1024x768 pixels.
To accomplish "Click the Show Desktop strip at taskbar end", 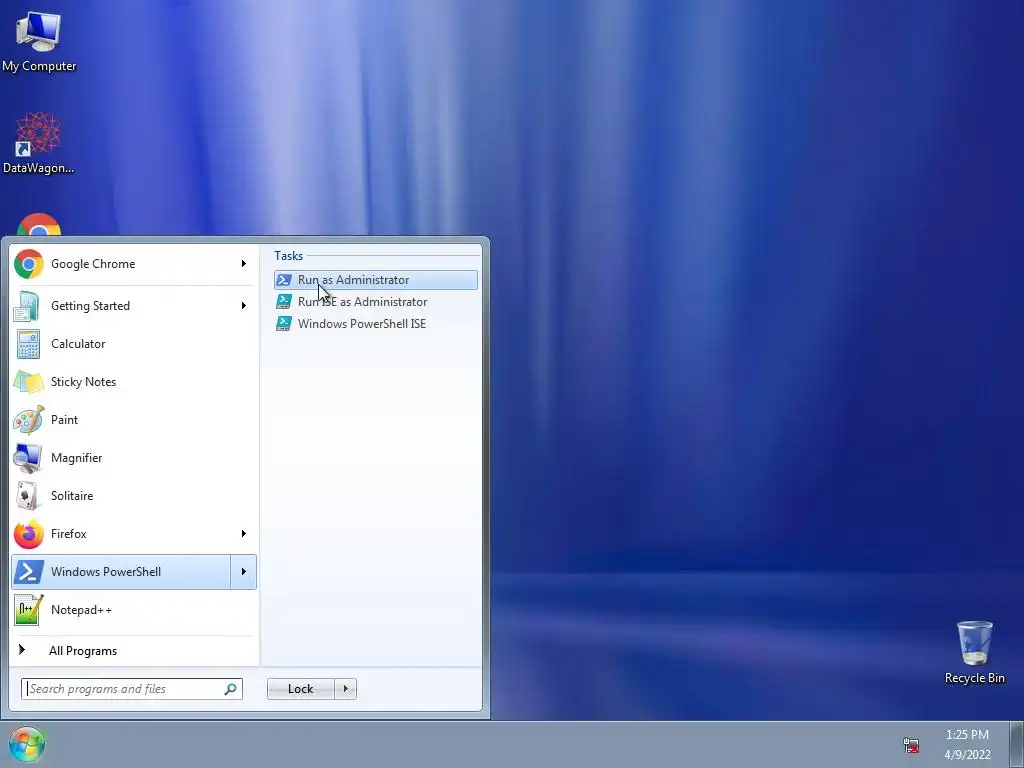I will pos(1017,744).
